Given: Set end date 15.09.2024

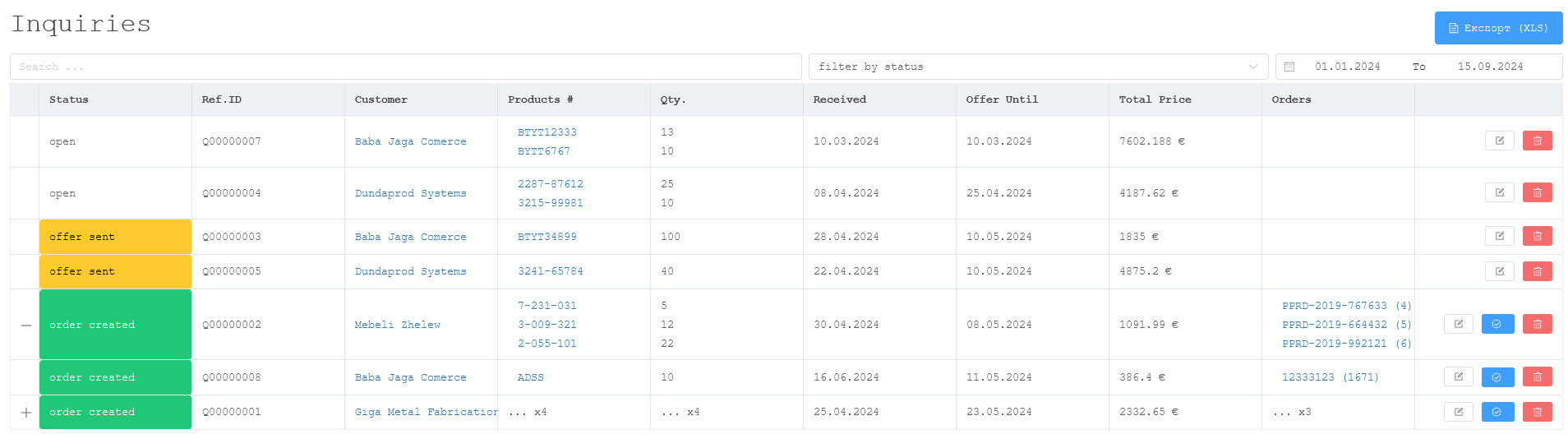Looking at the screenshot, I should (1490, 67).
